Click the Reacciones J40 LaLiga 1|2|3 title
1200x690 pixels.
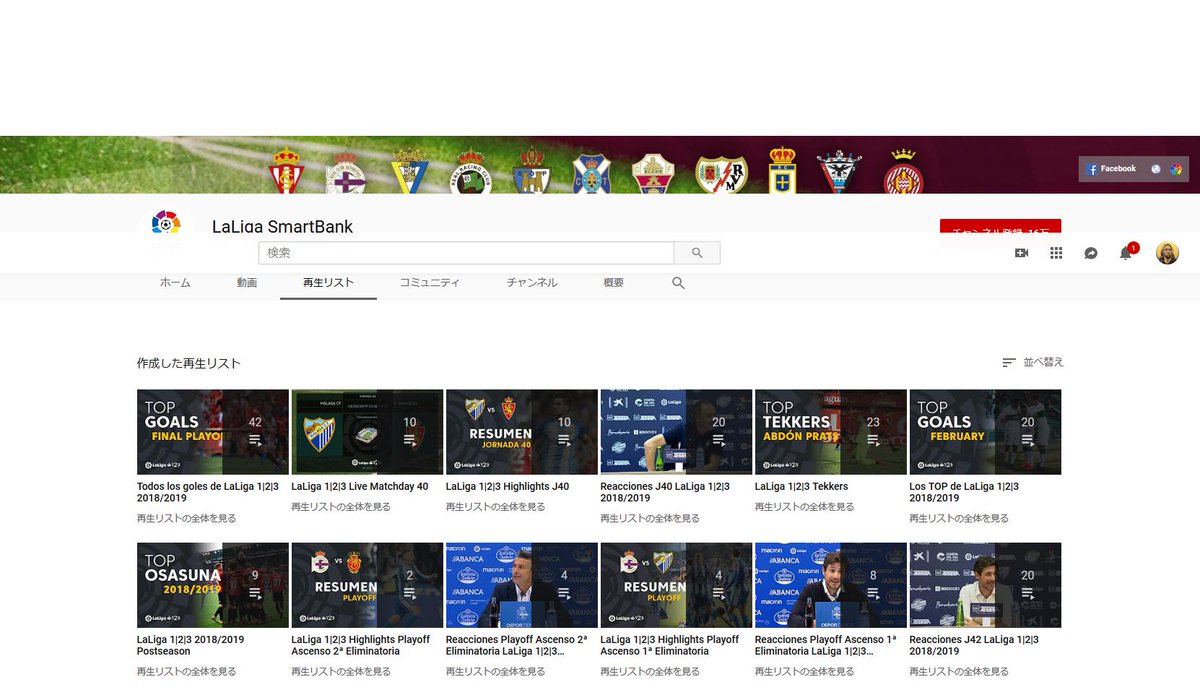(x=665, y=492)
